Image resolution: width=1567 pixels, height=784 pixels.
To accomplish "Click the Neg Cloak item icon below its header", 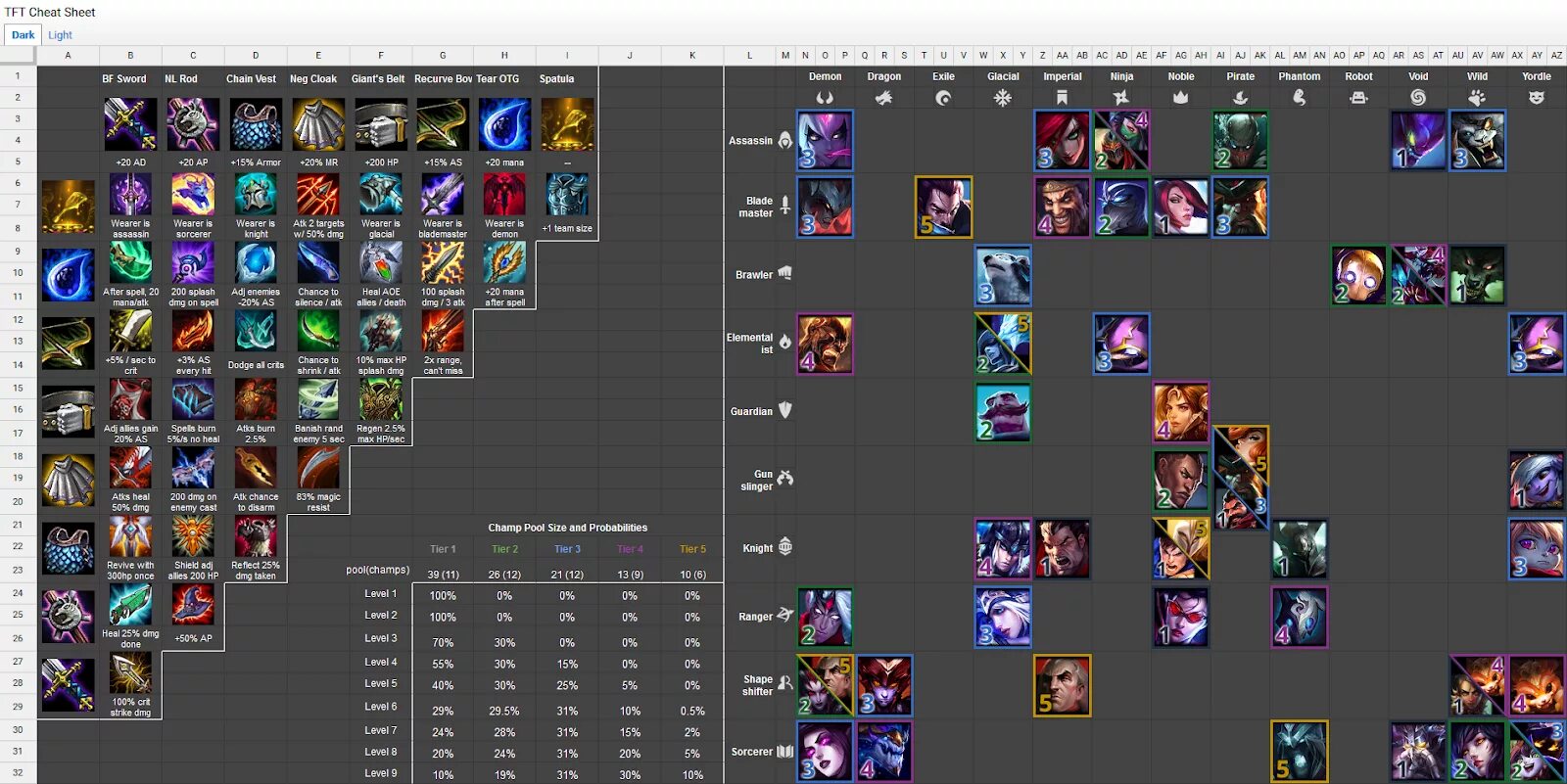I will pyautogui.click(x=318, y=124).
